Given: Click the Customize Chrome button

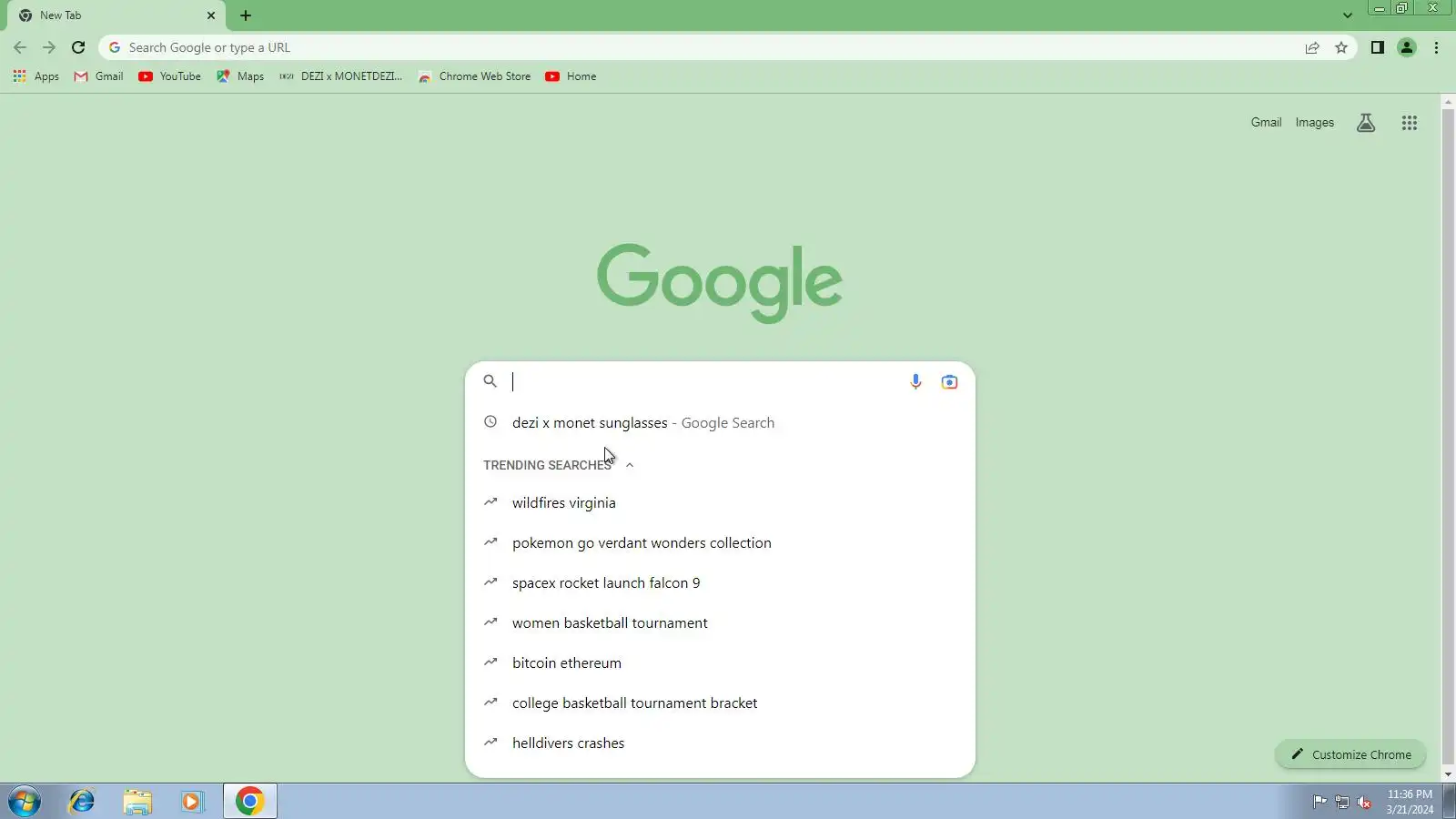Looking at the screenshot, I should [1350, 754].
